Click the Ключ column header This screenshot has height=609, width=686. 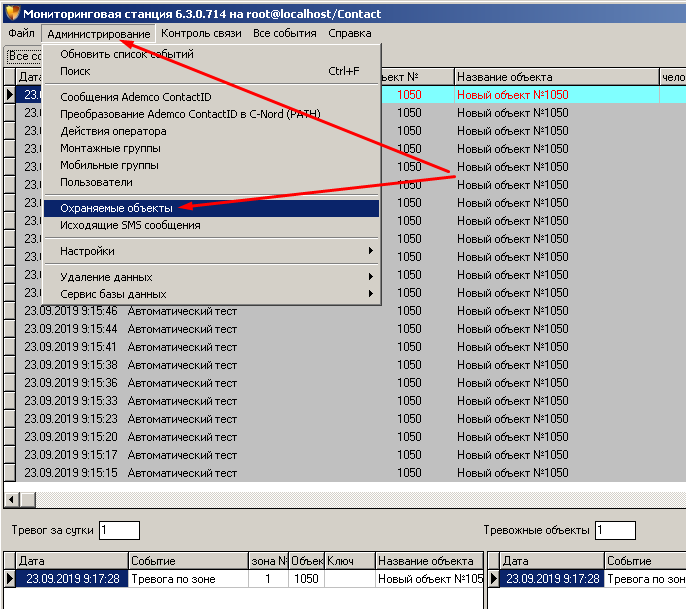[x=350, y=561]
